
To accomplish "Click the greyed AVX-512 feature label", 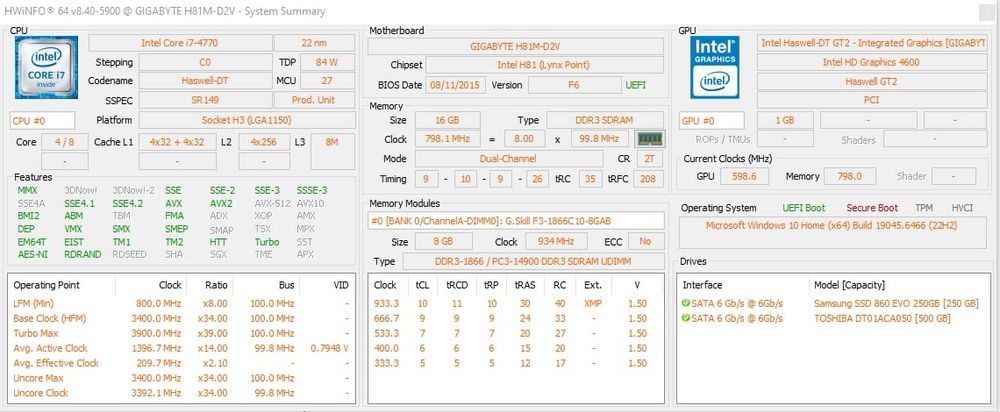I will pos(273,203).
